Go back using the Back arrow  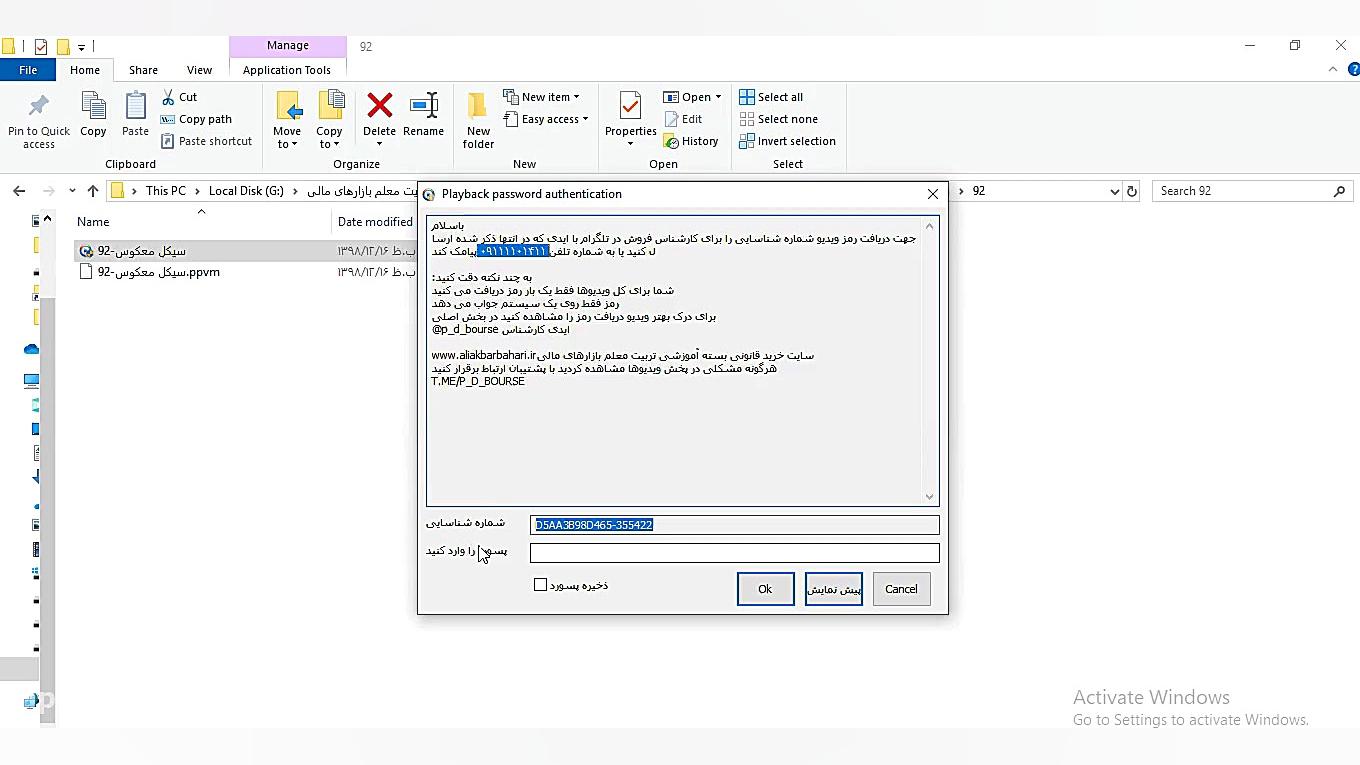[19, 191]
